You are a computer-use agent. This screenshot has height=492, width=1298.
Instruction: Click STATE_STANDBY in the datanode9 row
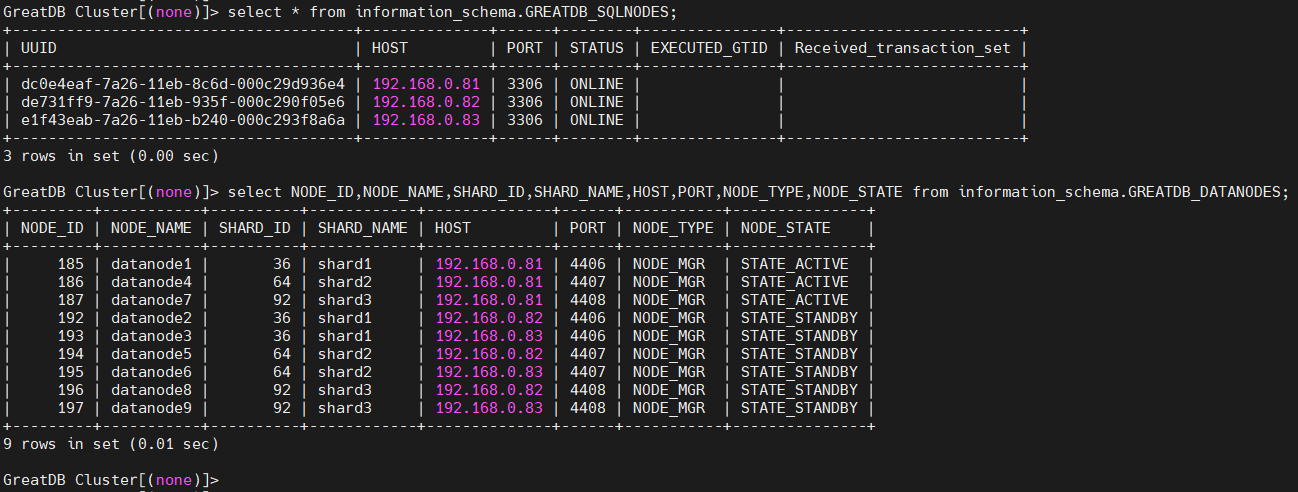click(x=799, y=408)
